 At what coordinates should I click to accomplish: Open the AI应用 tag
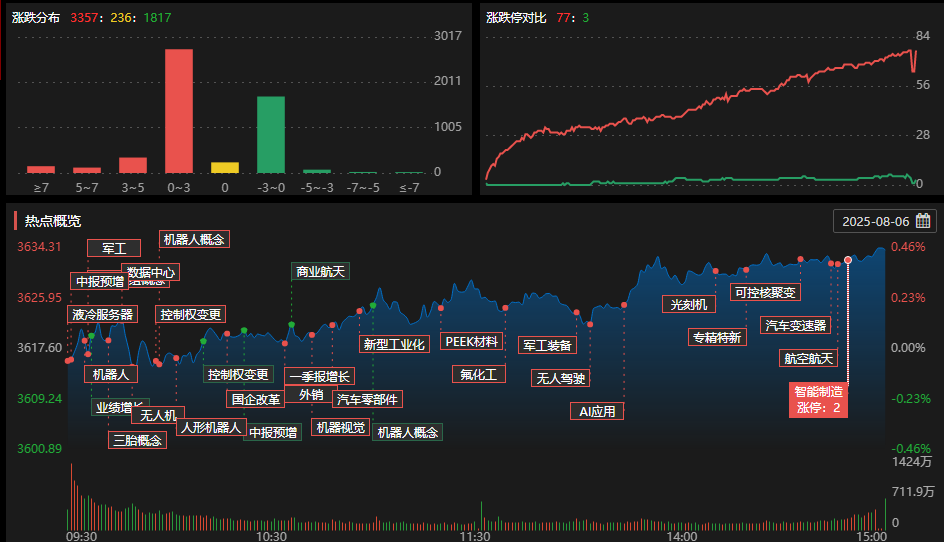click(597, 411)
